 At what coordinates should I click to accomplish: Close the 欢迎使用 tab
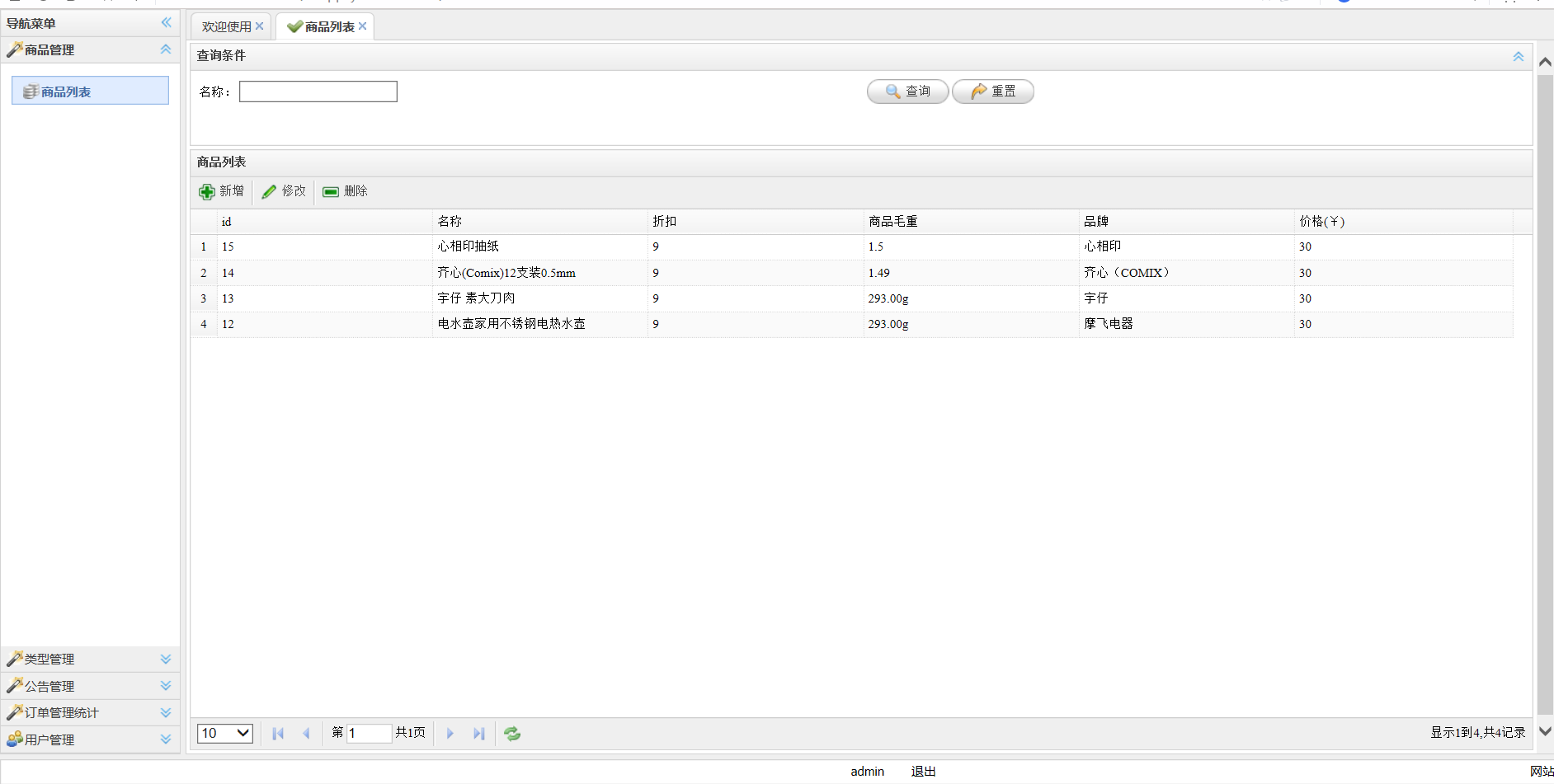(259, 26)
